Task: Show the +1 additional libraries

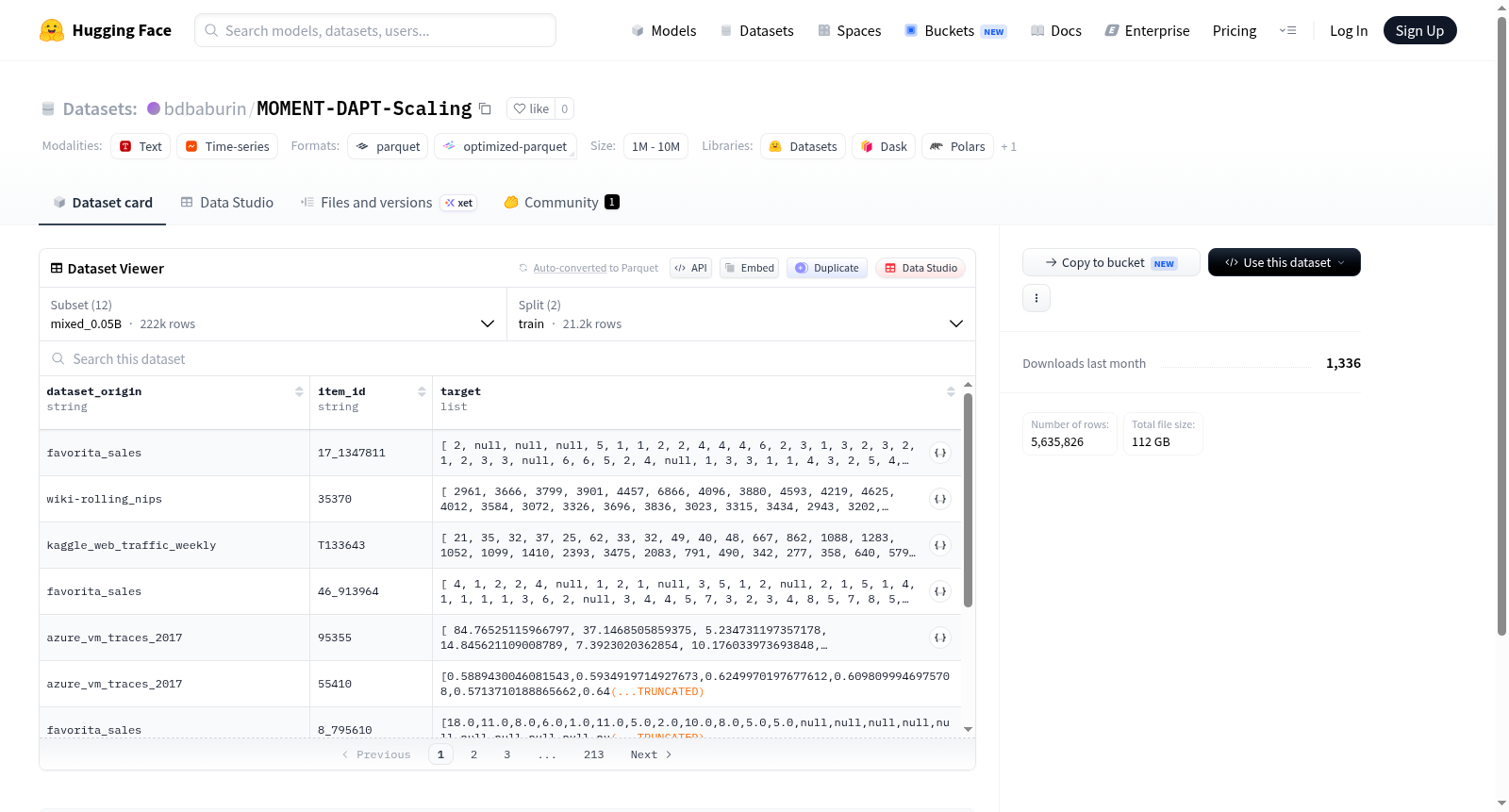Action: click(x=1009, y=146)
